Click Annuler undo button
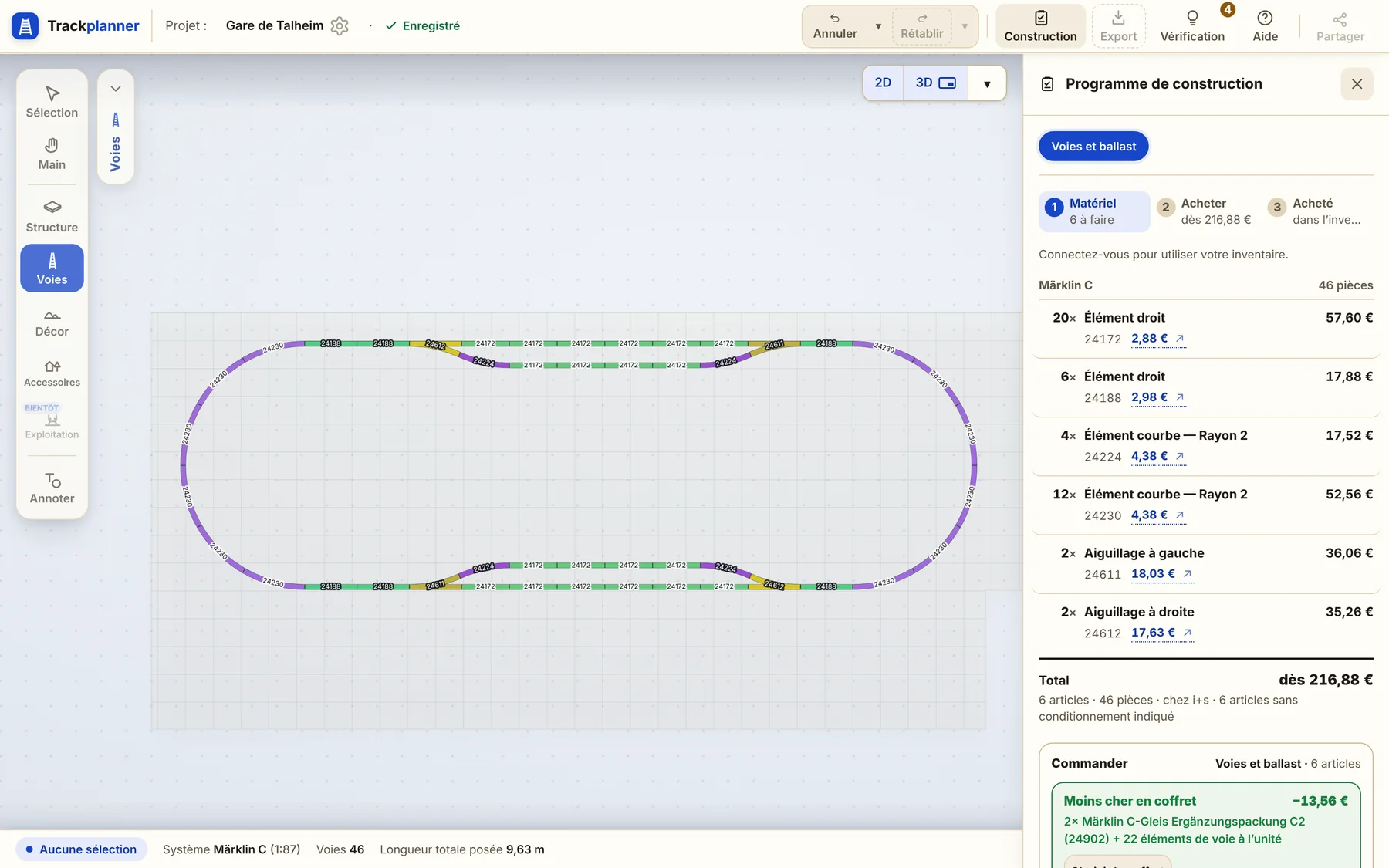The height and width of the screenshot is (868, 1389). coord(835,26)
